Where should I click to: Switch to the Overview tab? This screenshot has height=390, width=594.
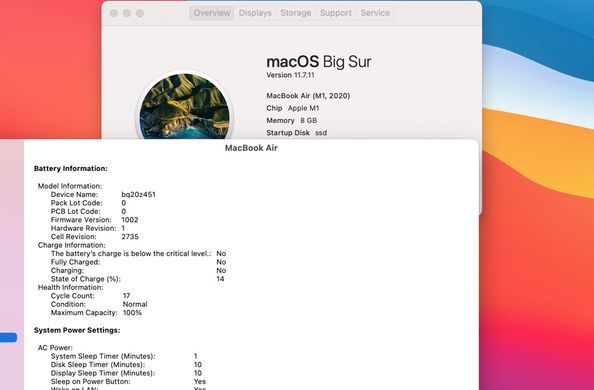212,13
